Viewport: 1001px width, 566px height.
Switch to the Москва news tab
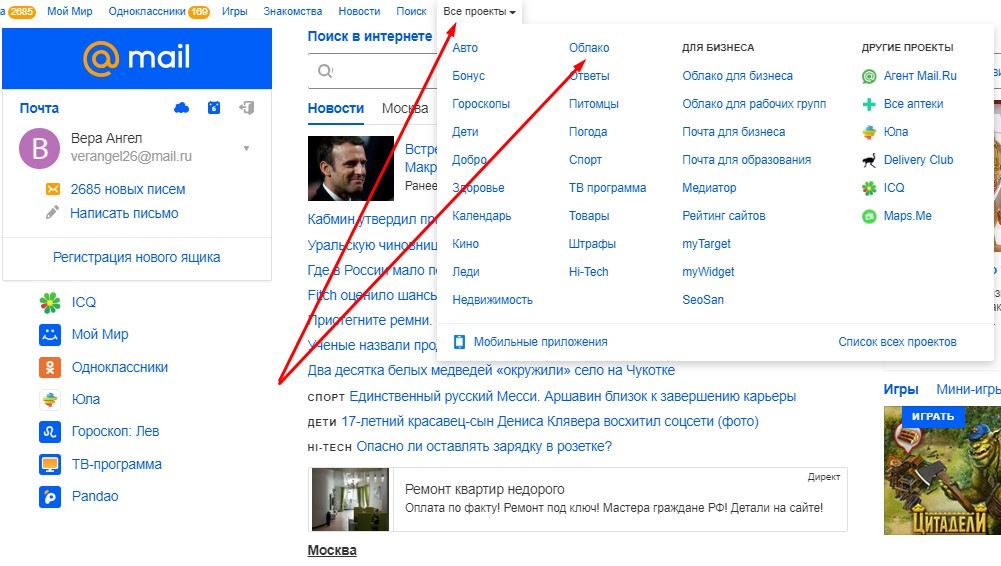tap(405, 108)
